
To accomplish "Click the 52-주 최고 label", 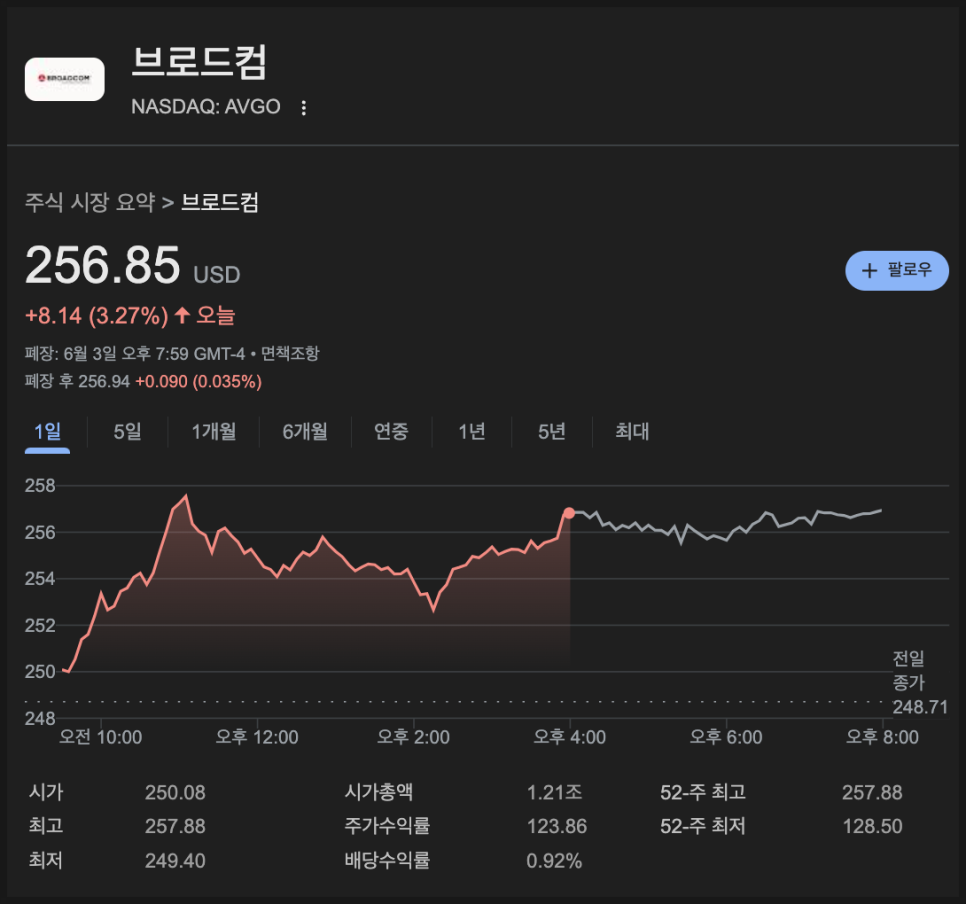I will click(x=703, y=792).
